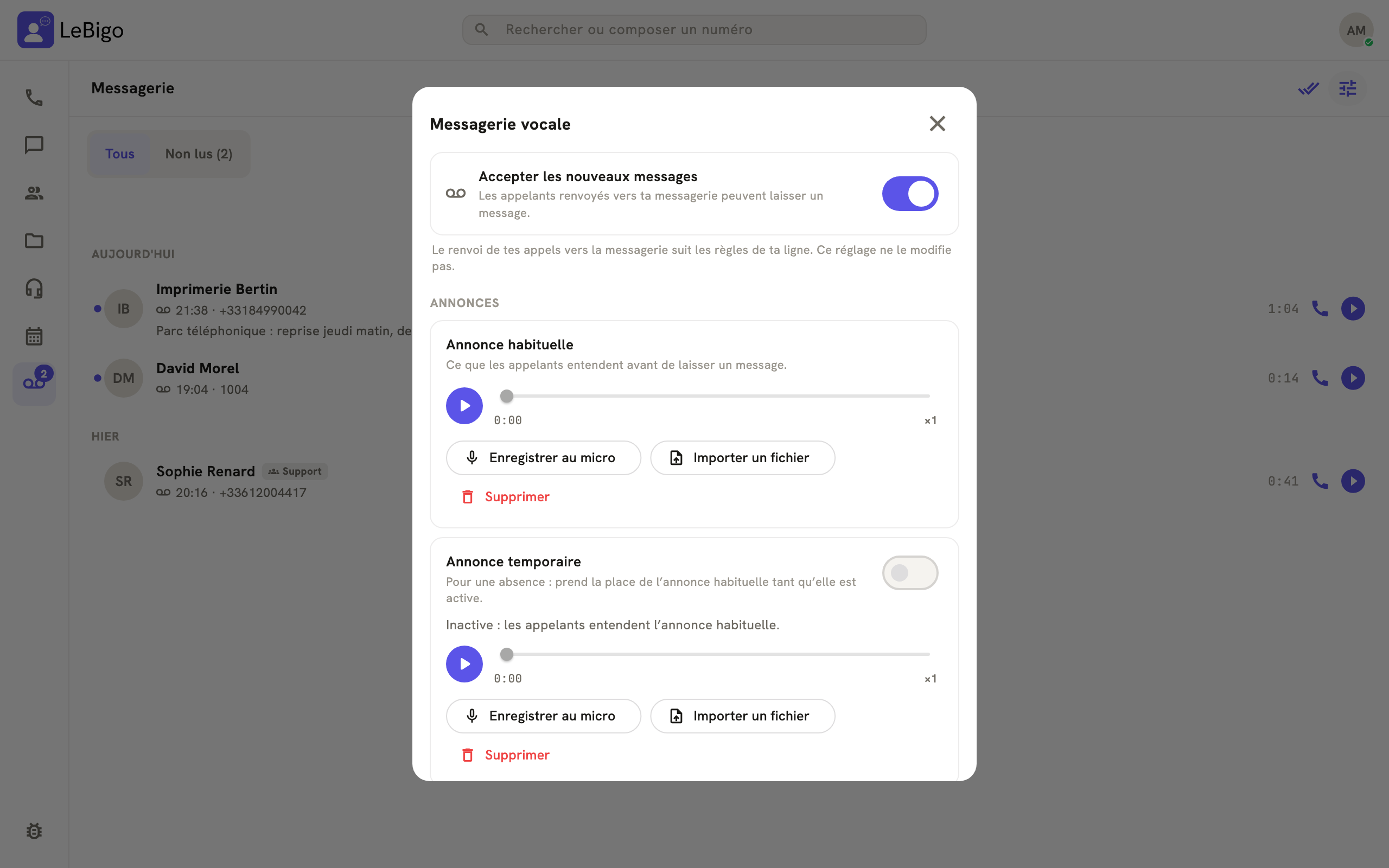Focus the Rechercher ou composer un numéro field
The width and height of the screenshot is (1389, 868).
pyautogui.click(x=694, y=30)
